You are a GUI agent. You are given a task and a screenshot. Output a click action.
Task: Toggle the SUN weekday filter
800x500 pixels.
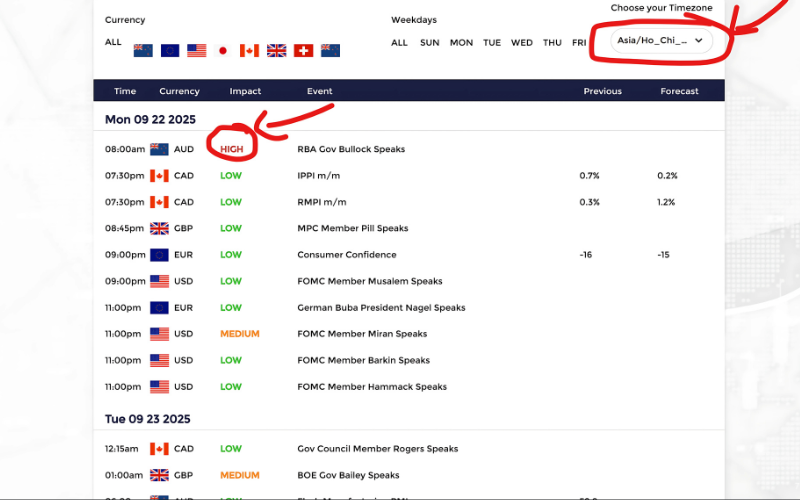coord(429,43)
